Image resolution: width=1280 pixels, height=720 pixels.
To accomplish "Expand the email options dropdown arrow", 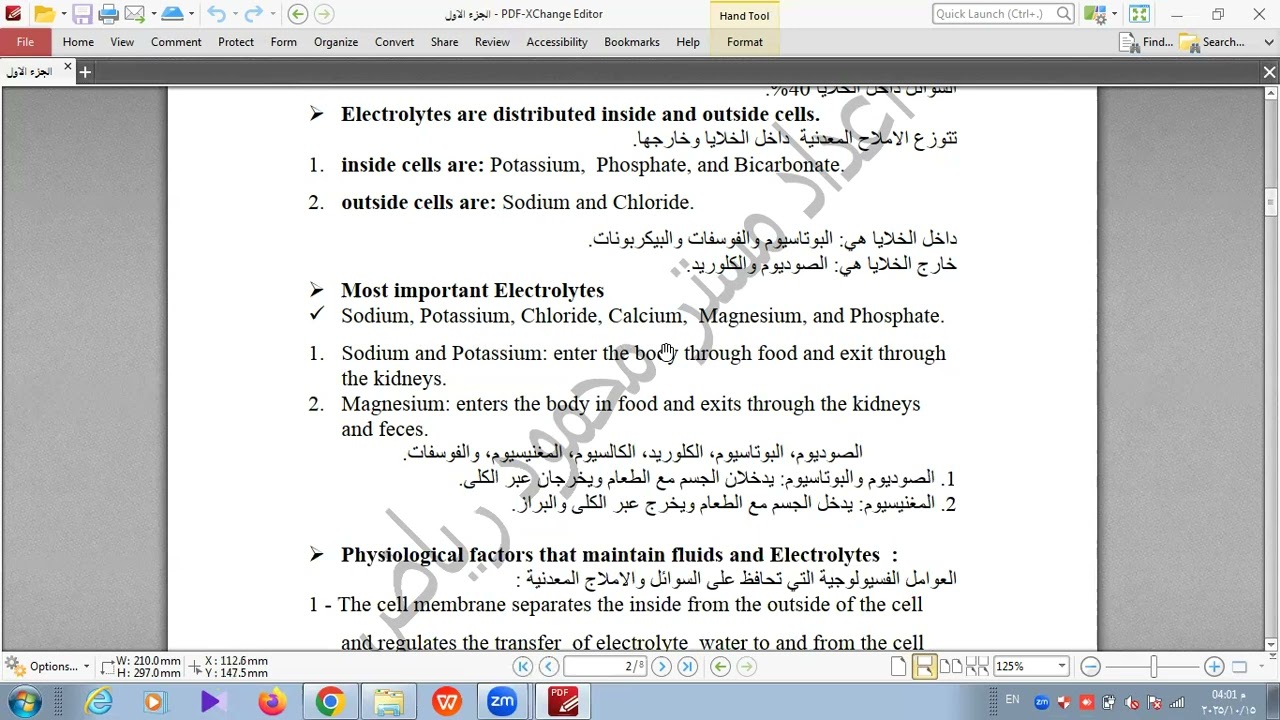I will (152, 14).
